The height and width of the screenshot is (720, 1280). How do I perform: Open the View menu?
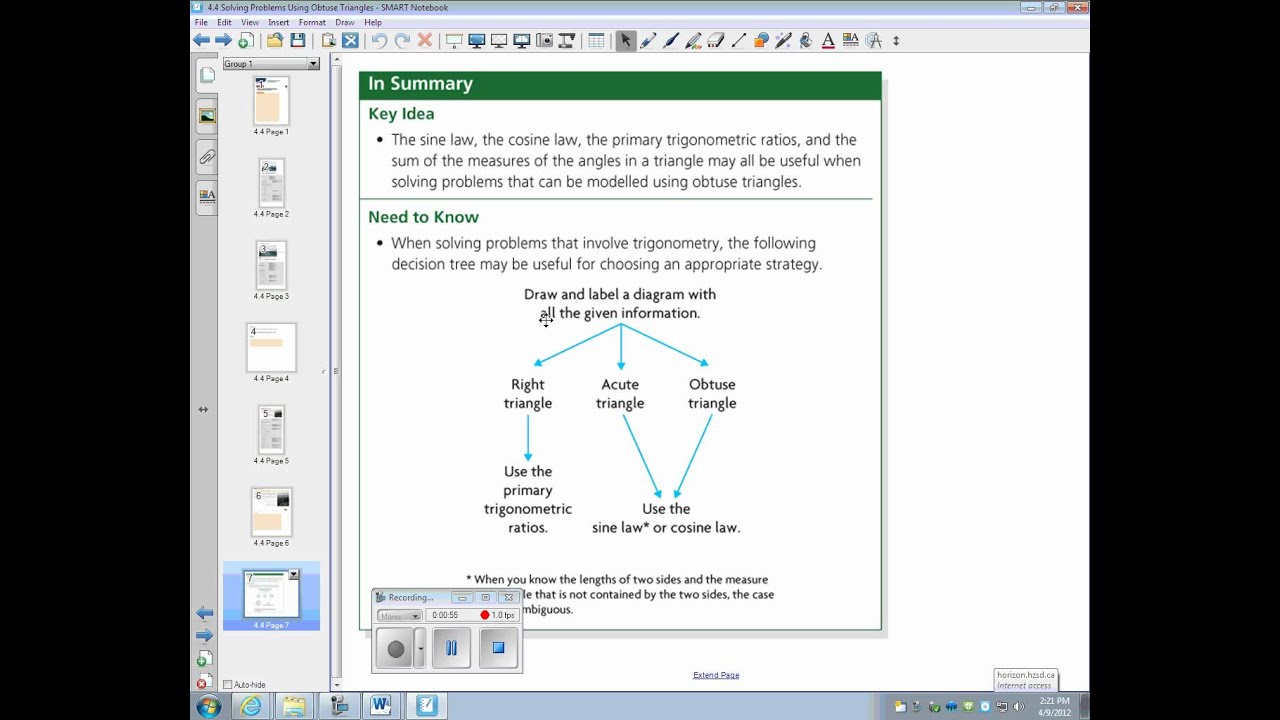point(250,22)
